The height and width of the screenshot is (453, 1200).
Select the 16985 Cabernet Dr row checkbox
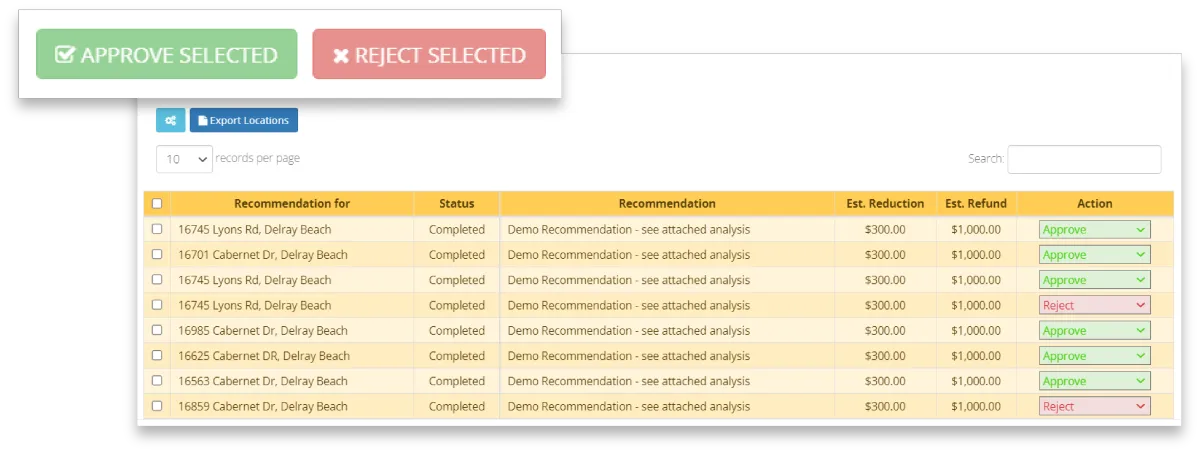[157, 331]
